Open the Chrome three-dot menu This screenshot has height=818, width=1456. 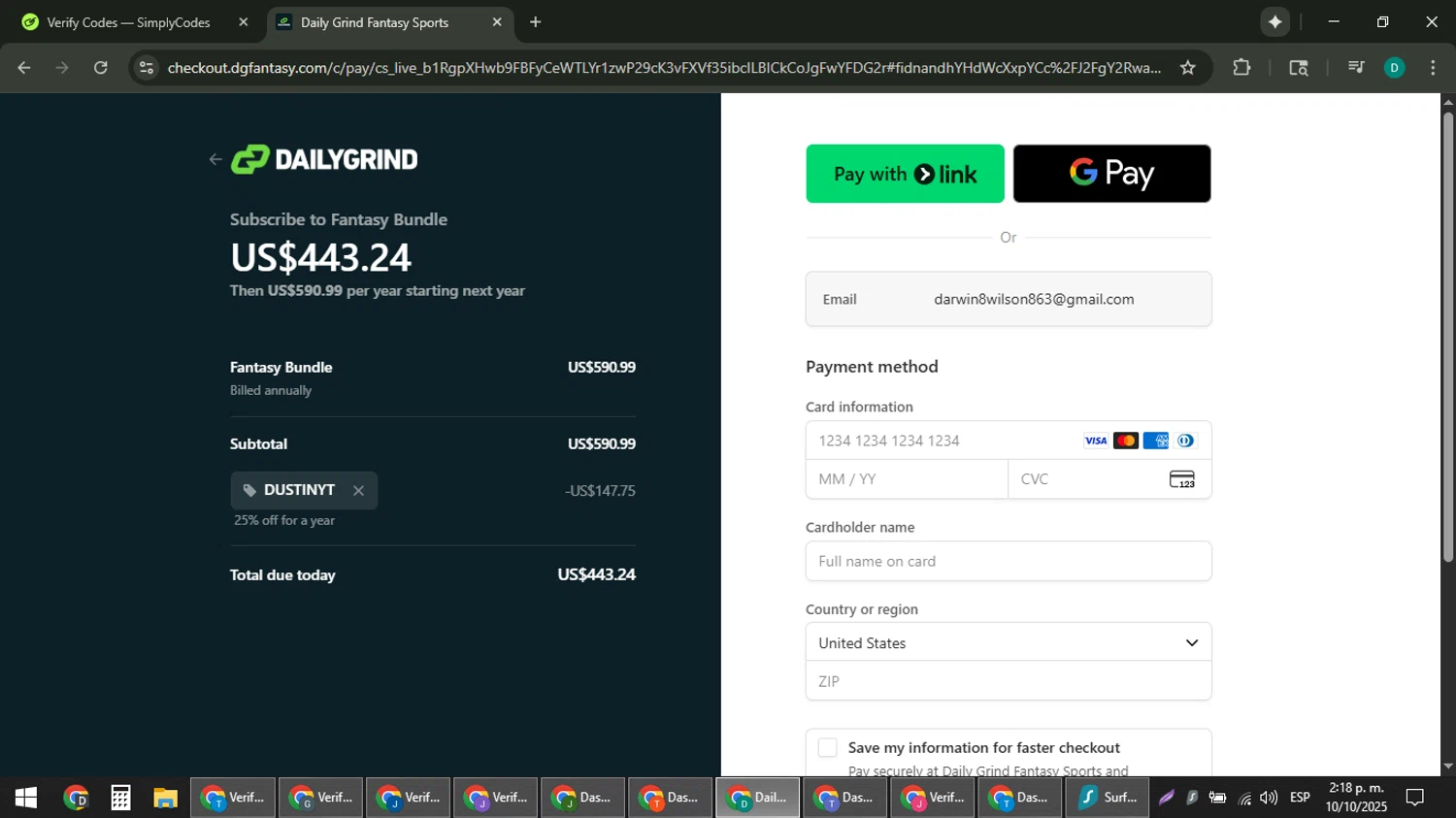(x=1433, y=67)
